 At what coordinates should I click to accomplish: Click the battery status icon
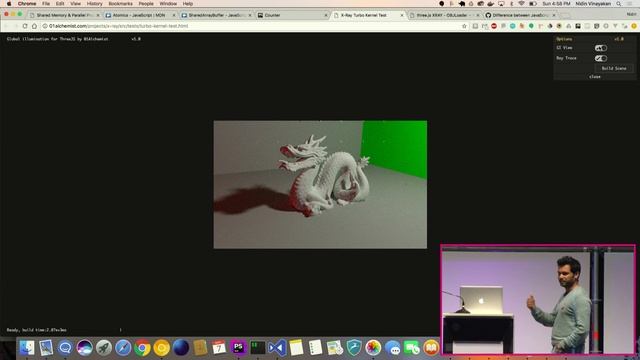pyautogui.click(x=533, y=4)
